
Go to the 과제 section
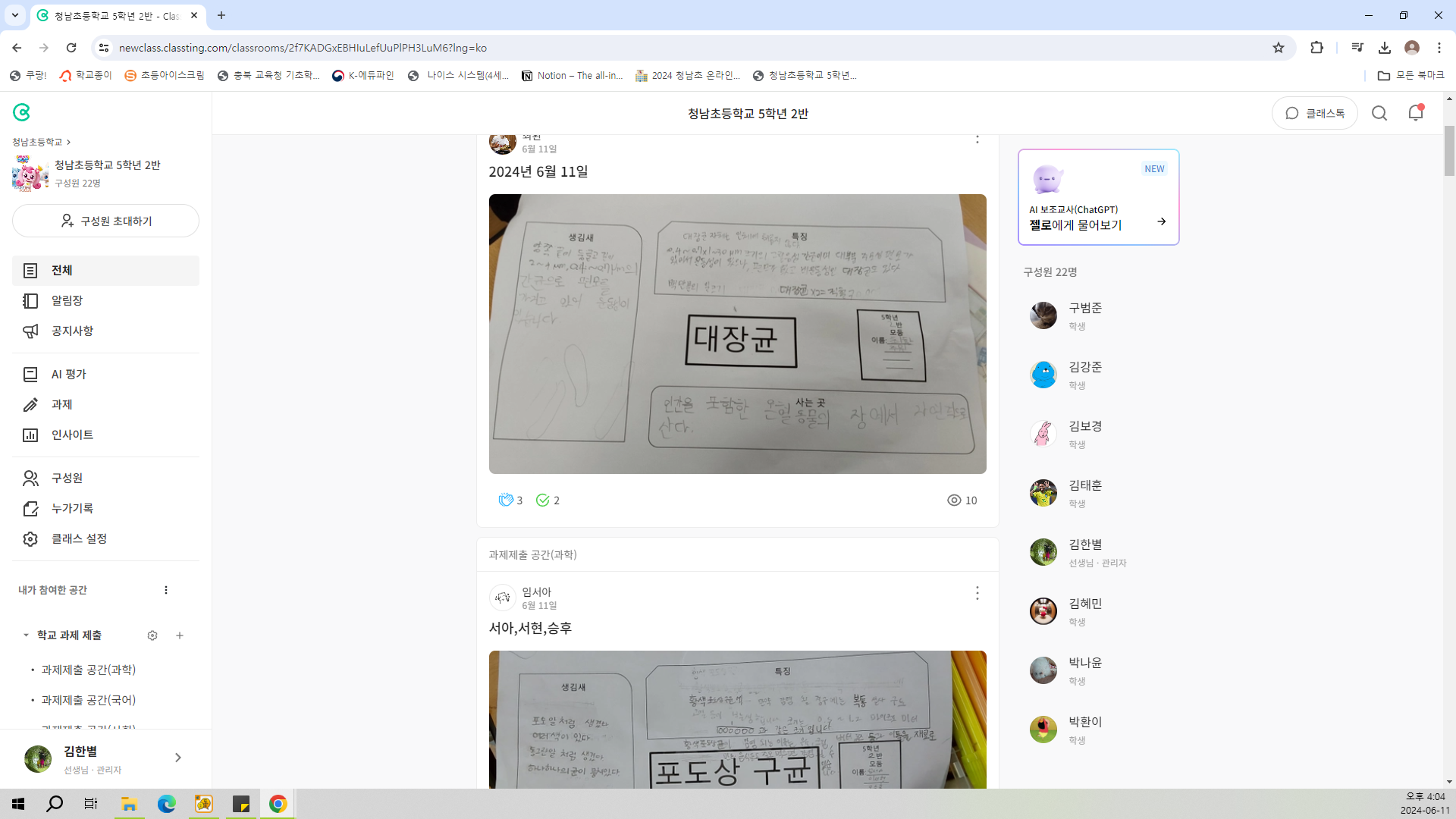pos(105,405)
